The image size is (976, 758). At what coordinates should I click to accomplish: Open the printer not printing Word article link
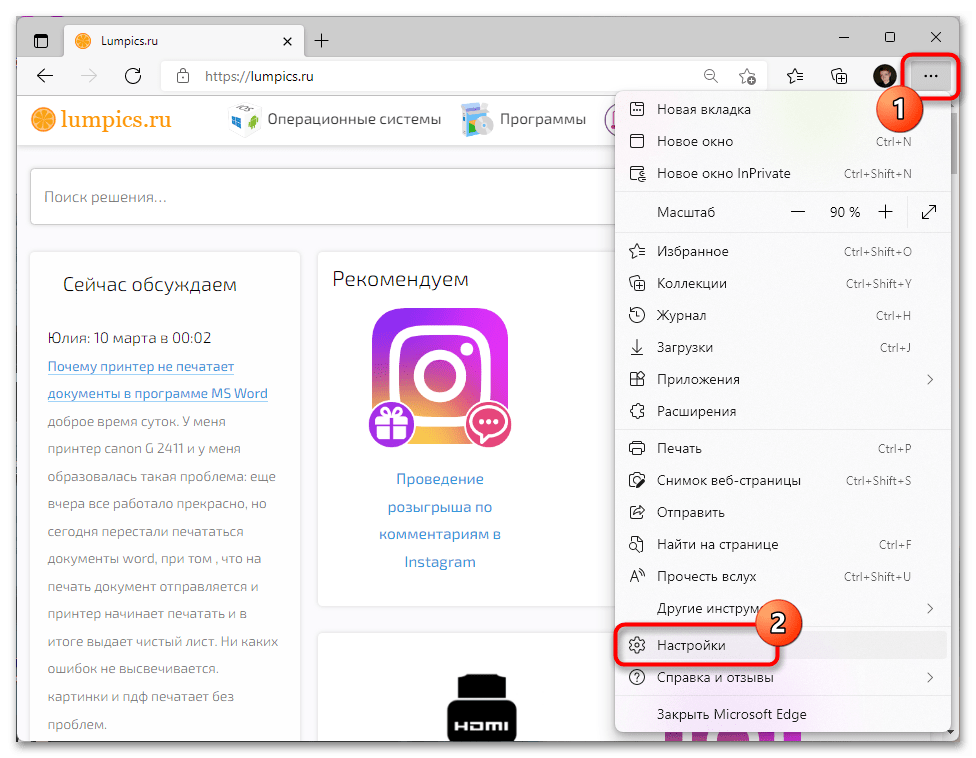pos(157,380)
